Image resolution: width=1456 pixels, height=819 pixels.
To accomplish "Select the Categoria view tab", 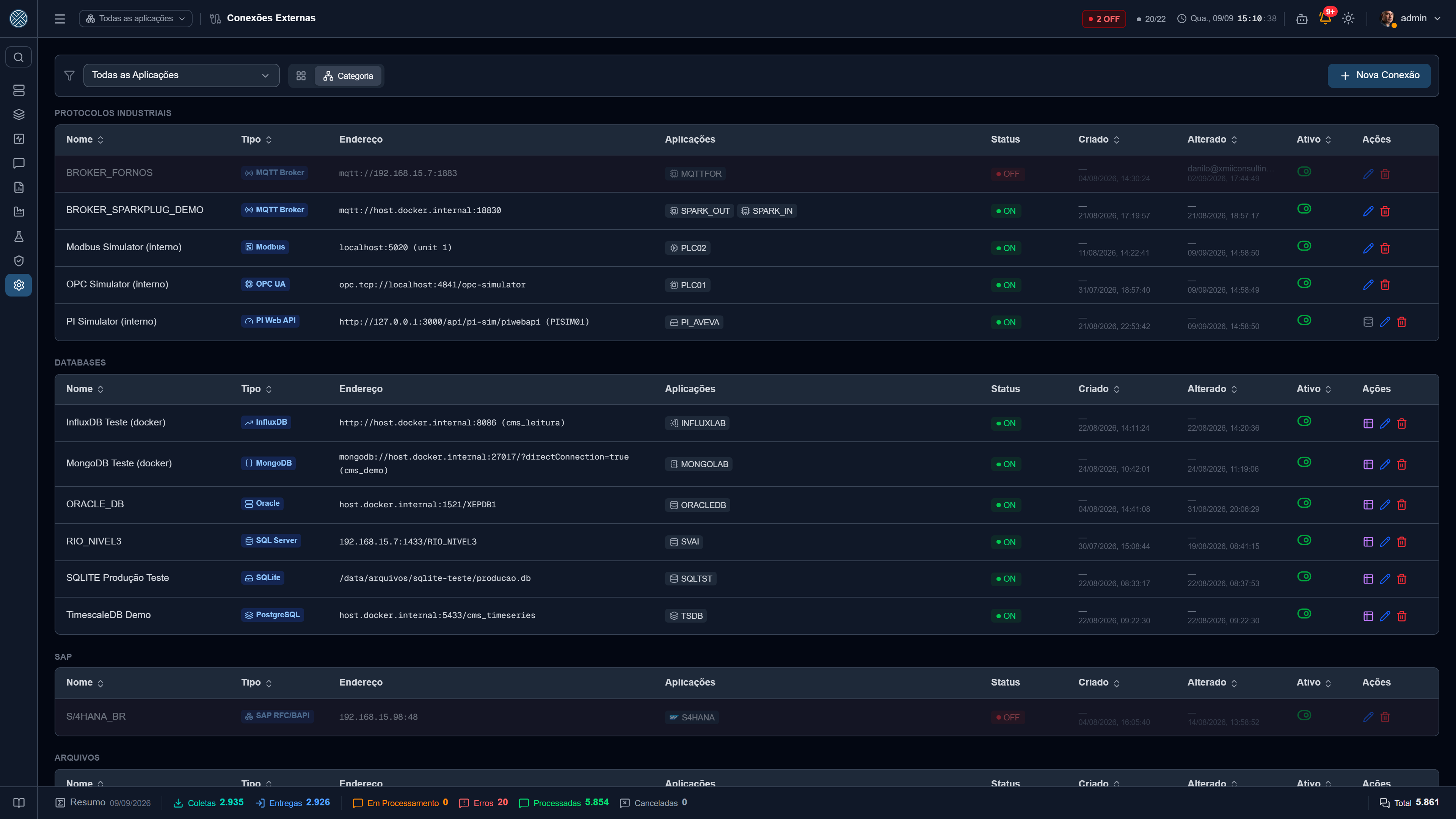I will tap(348, 76).
